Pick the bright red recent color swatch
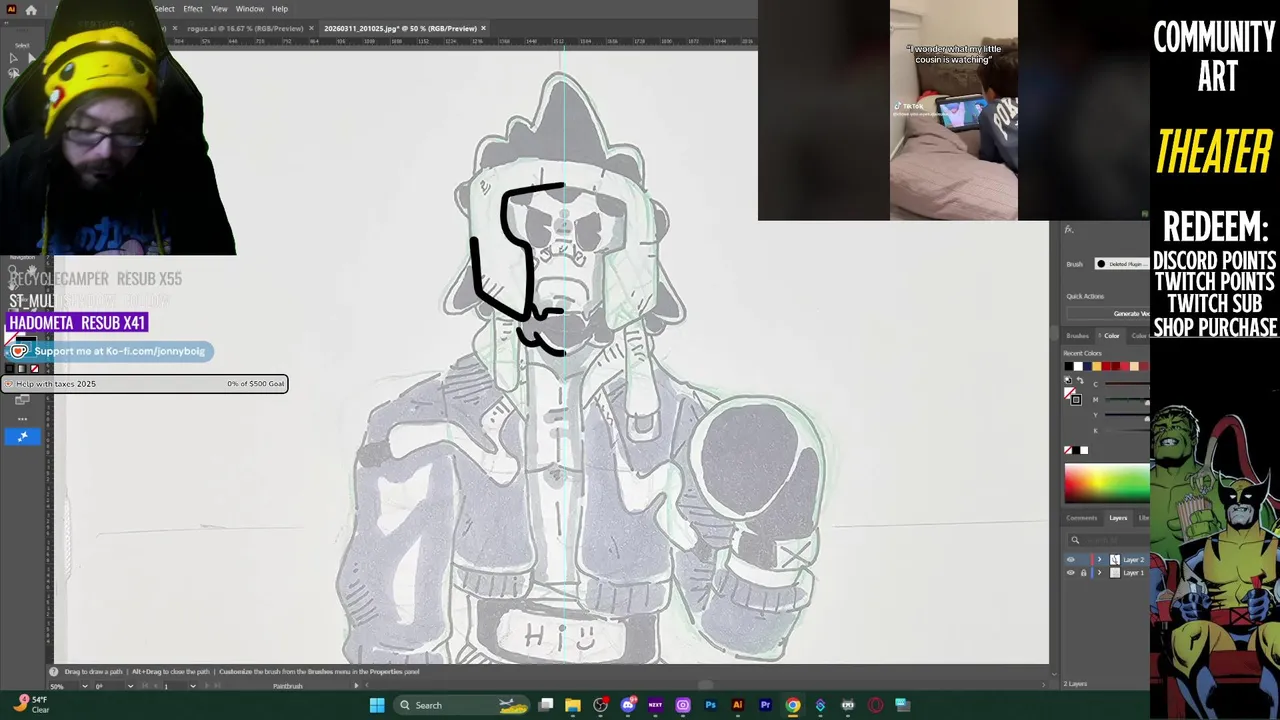This screenshot has height=720, width=1280. (1125, 367)
